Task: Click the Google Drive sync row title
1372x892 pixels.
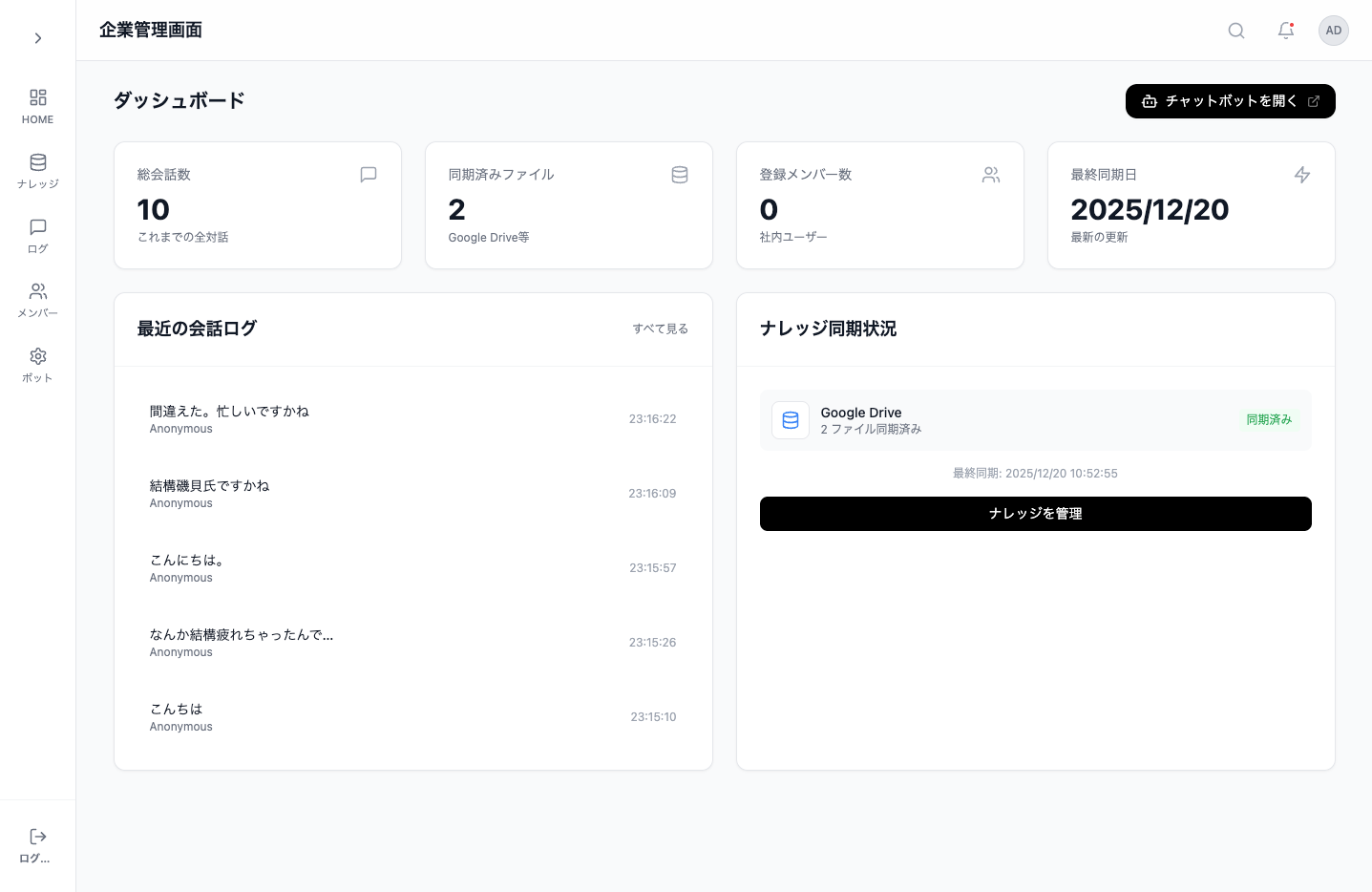Action: (x=861, y=413)
